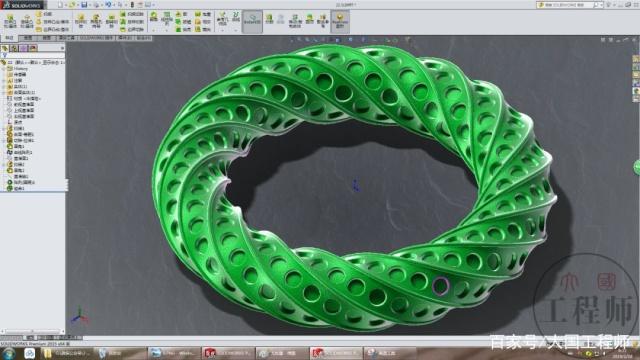Switch to the SOLIDWORKS Add-ins ribbon tab

coord(96,38)
